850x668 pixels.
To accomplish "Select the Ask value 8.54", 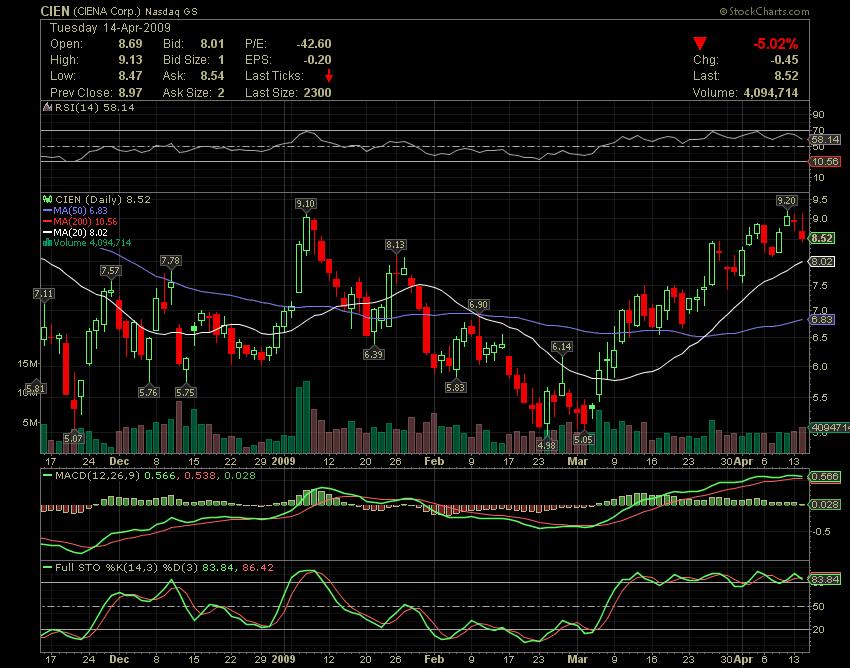I will (x=212, y=76).
